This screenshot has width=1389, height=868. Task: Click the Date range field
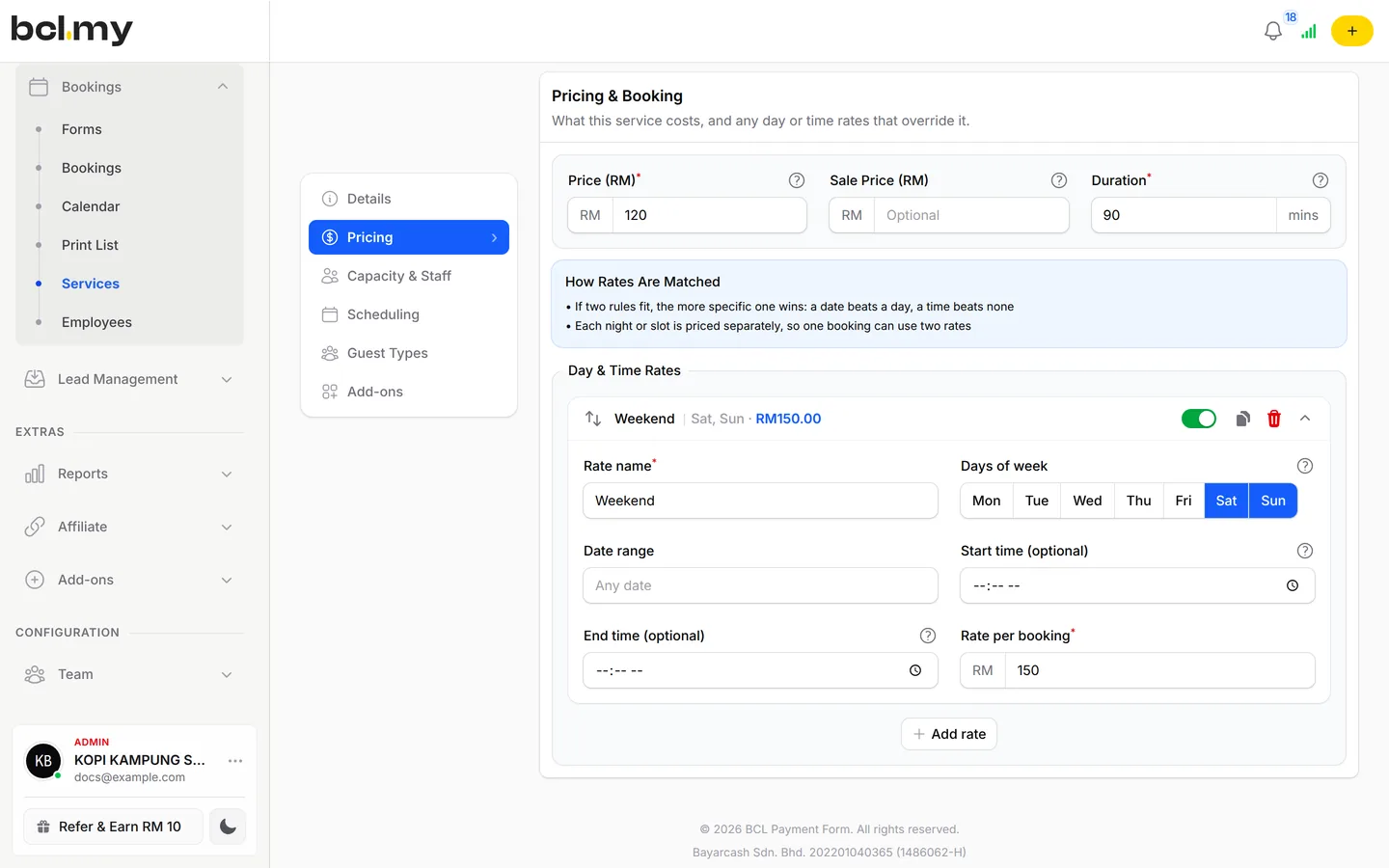click(x=760, y=585)
